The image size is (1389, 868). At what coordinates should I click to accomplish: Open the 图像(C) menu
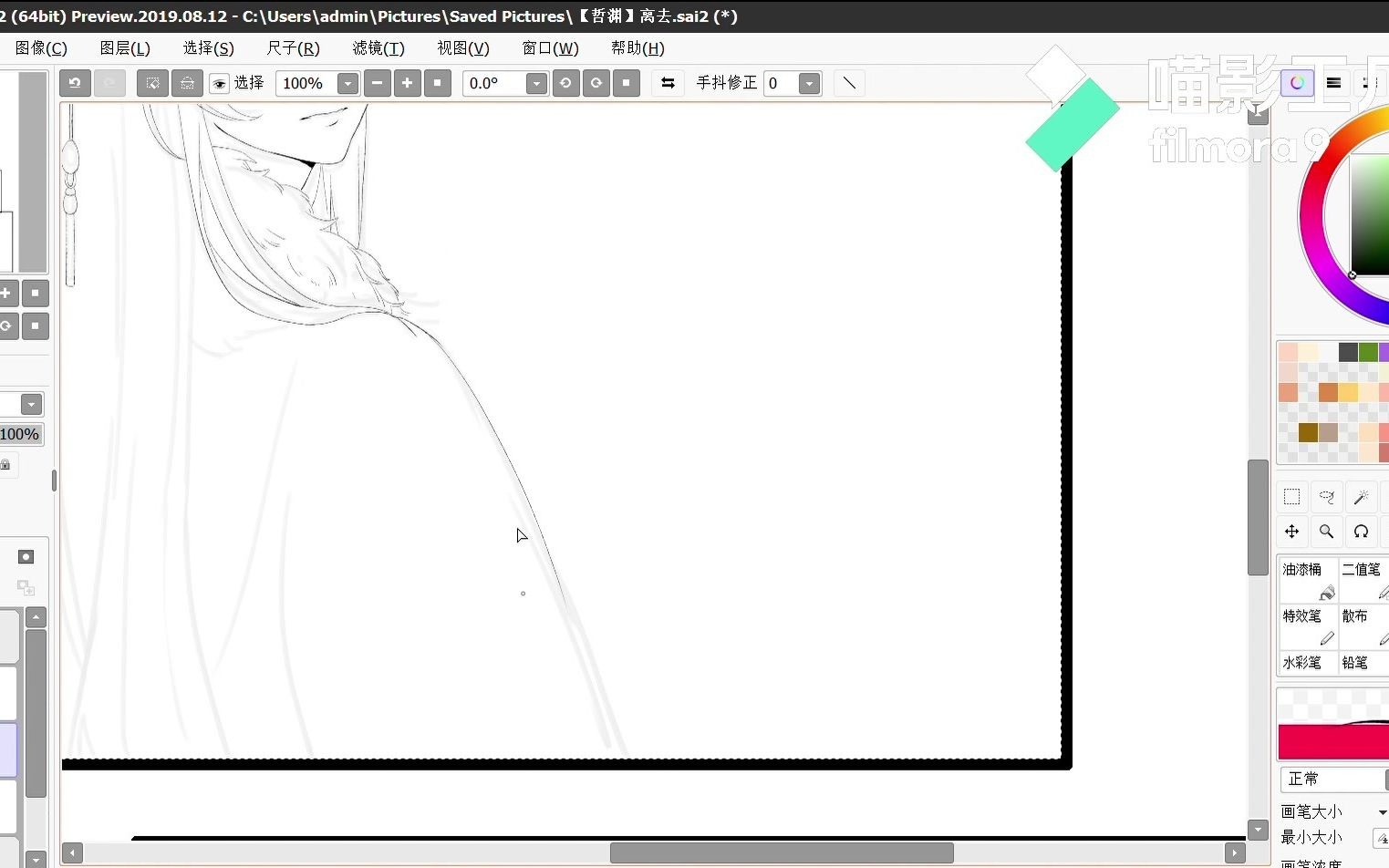click(41, 48)
